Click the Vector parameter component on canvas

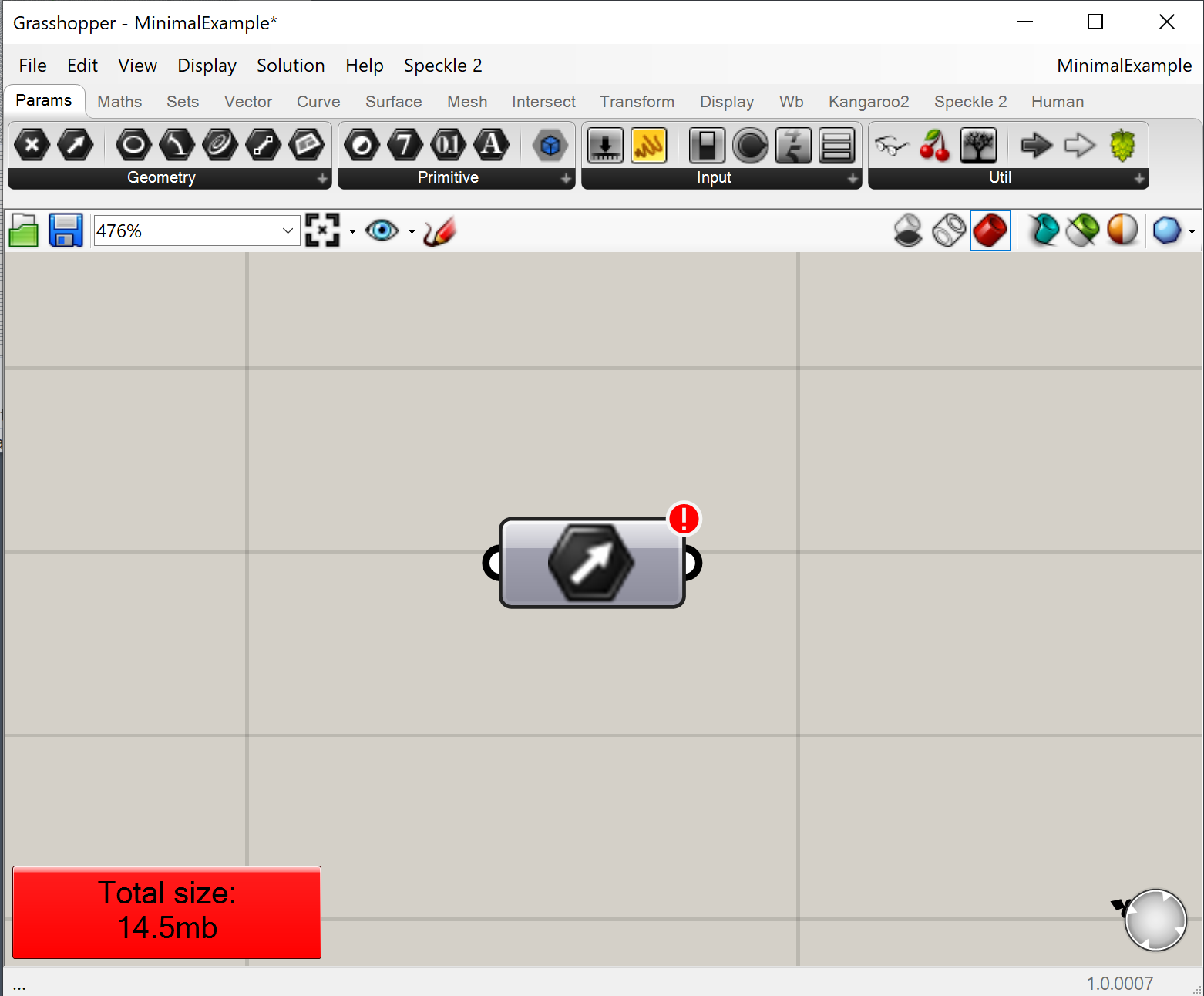(x=591, y=563)
